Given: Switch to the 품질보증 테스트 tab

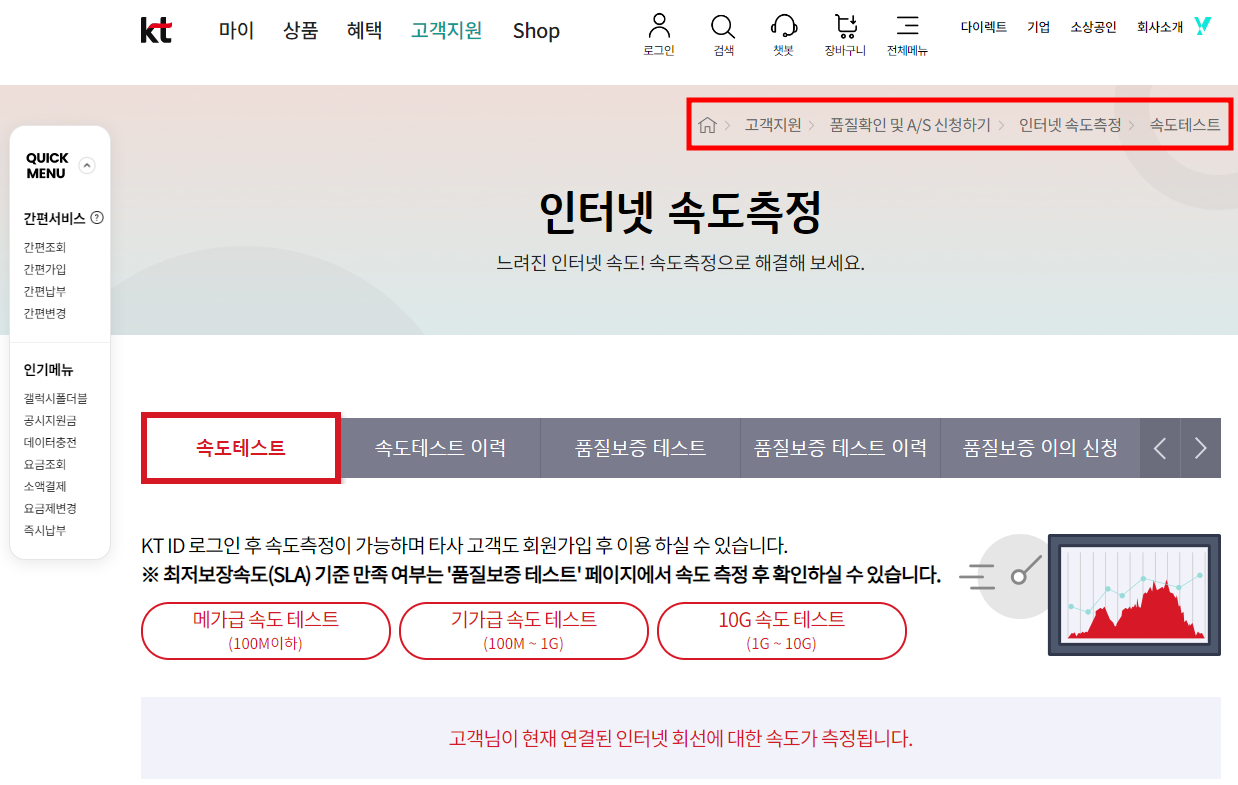Looking at the screenshot, I should click(x=641, y=448).
